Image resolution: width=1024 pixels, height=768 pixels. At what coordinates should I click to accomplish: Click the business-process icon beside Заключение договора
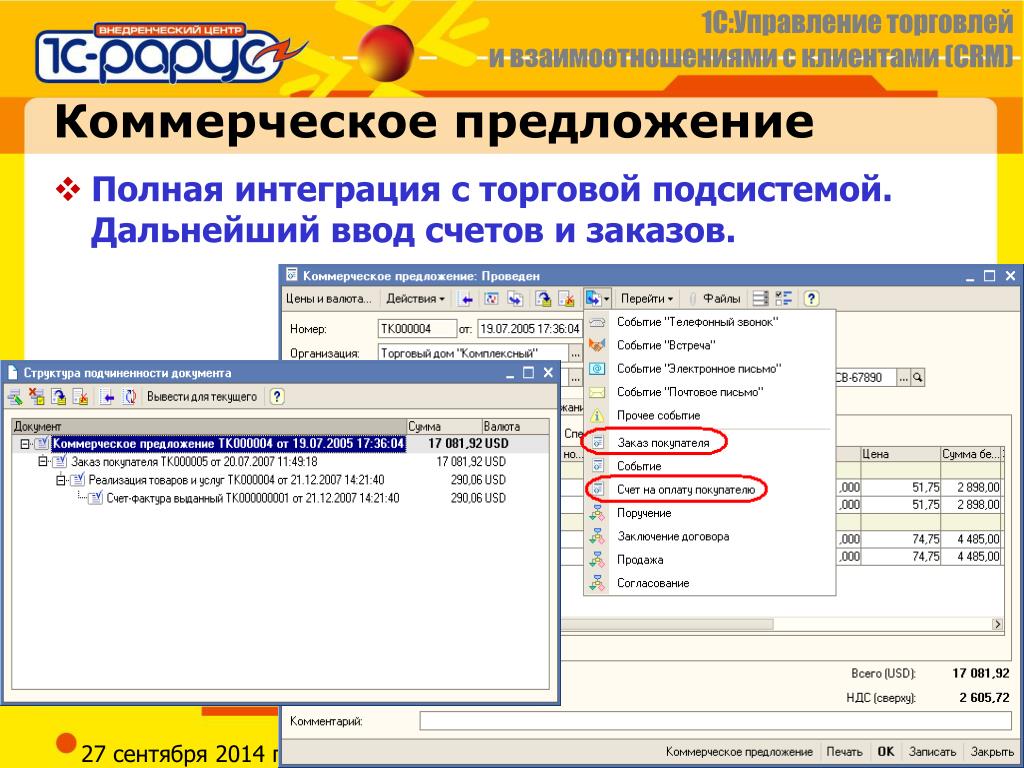[x=597, y=537]
